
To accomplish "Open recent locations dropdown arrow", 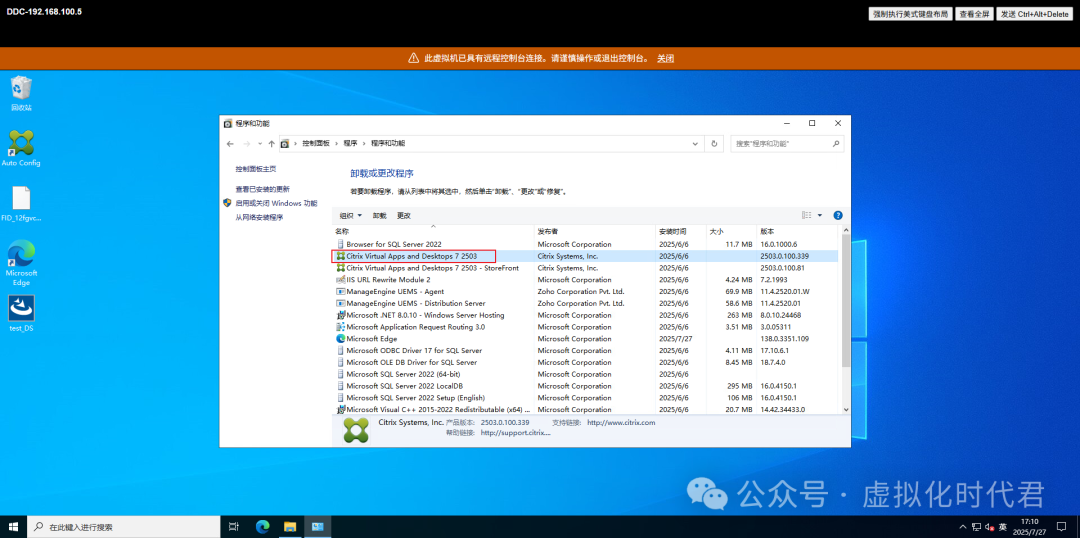I will click(x=260, y=144).
